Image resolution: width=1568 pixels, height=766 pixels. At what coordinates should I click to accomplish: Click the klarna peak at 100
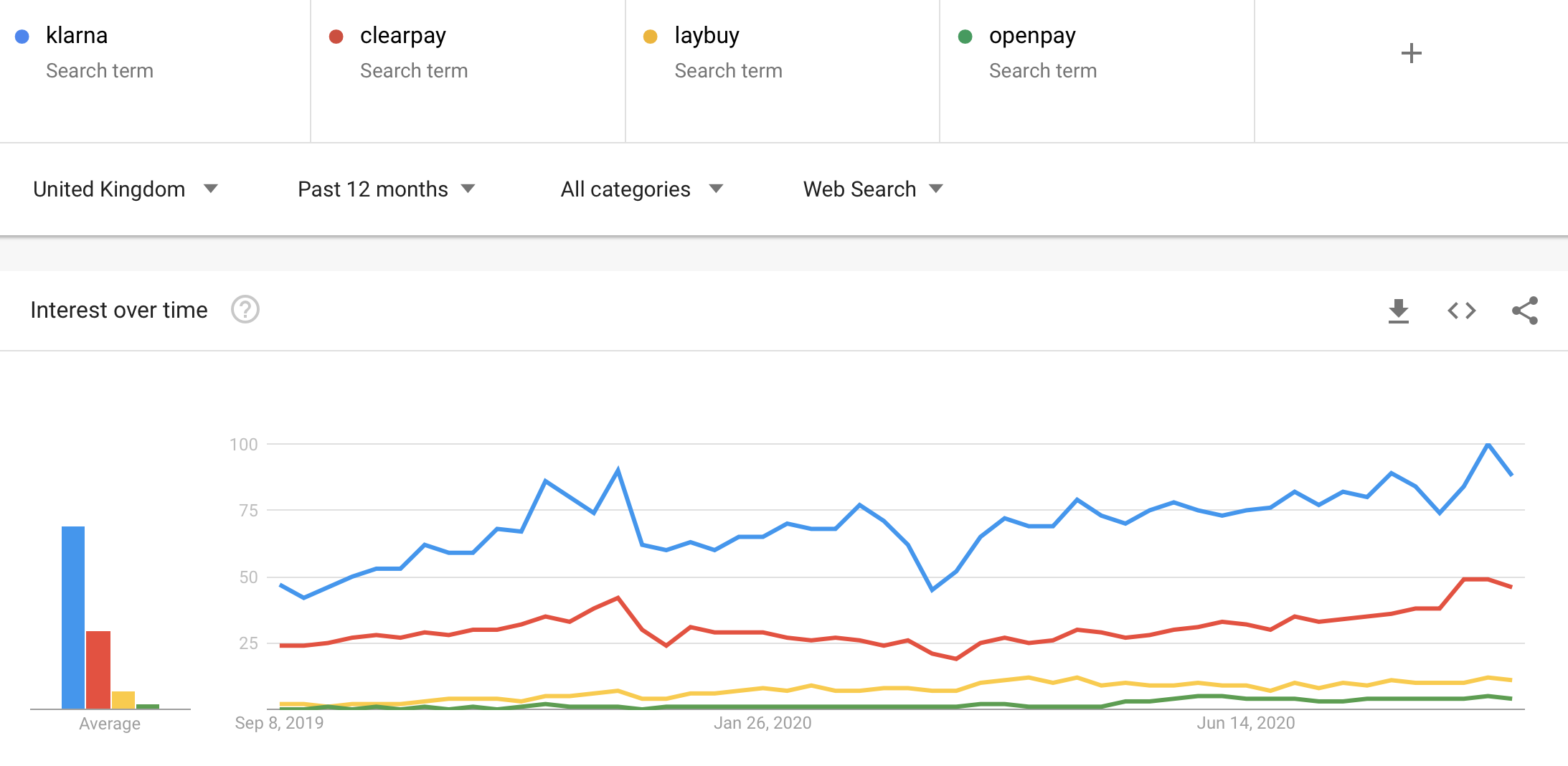1488,445
